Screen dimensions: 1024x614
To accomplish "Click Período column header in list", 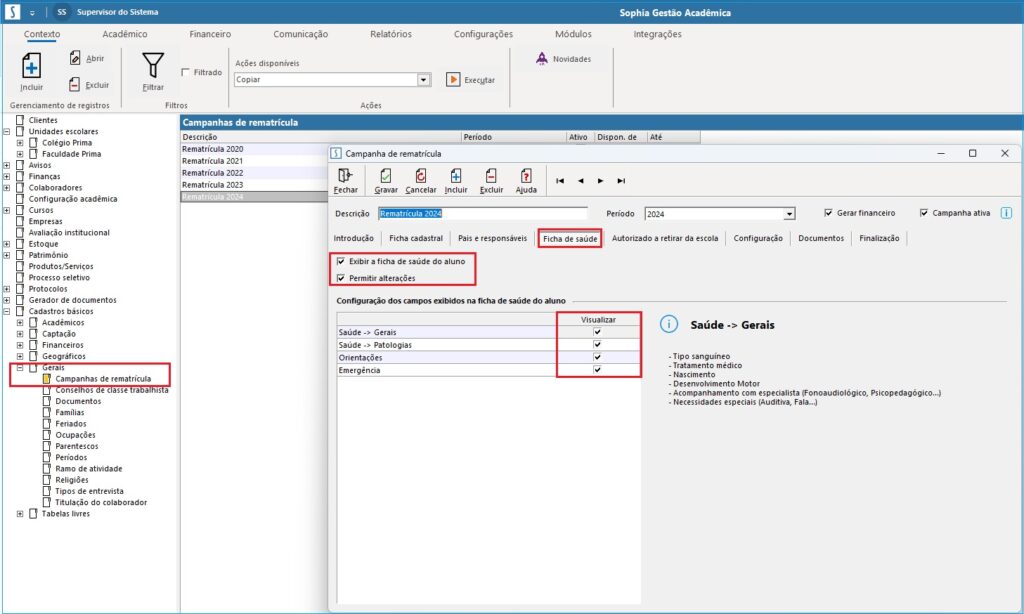I will 513,137.
